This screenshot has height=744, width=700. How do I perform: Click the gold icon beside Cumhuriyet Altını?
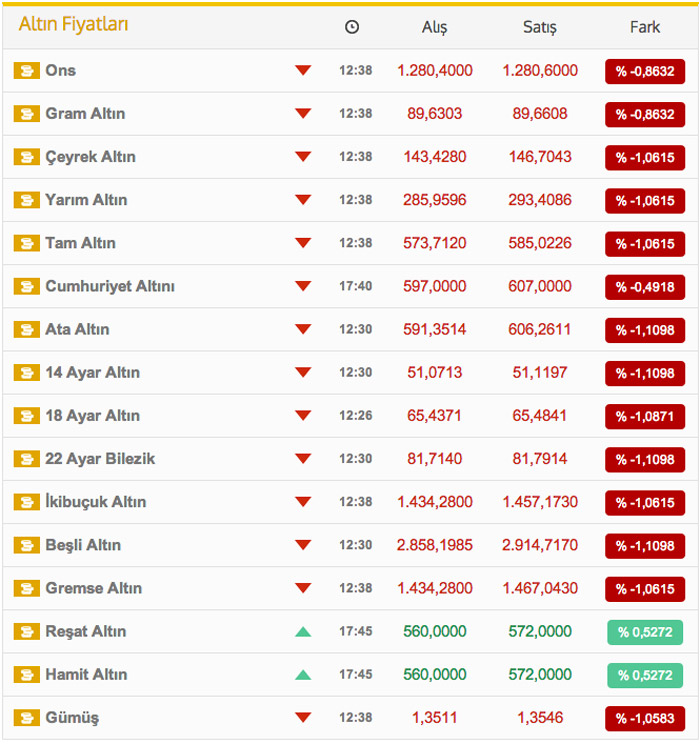[27, 287]
